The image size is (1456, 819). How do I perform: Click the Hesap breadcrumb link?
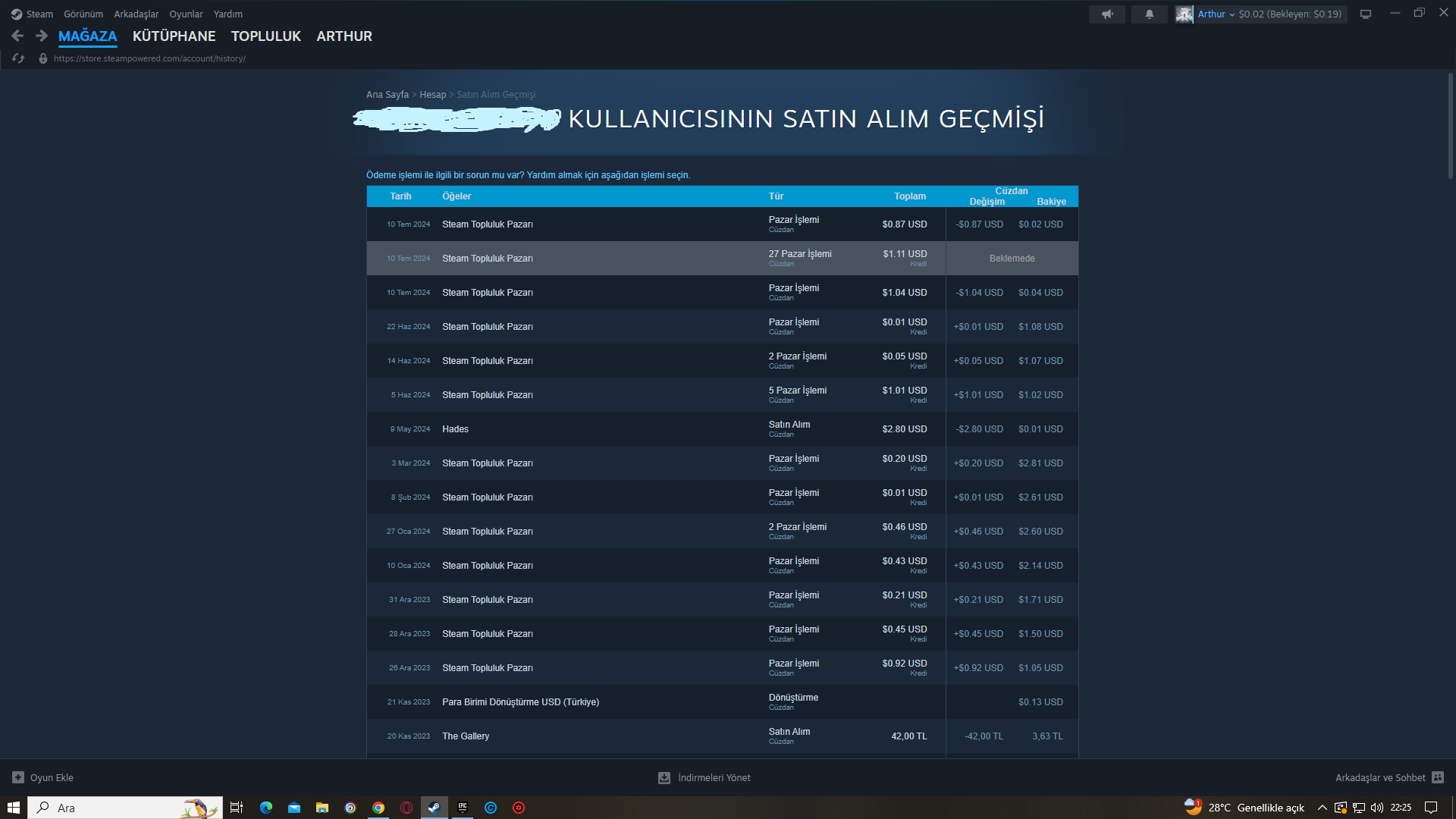[x=432, y=95]
